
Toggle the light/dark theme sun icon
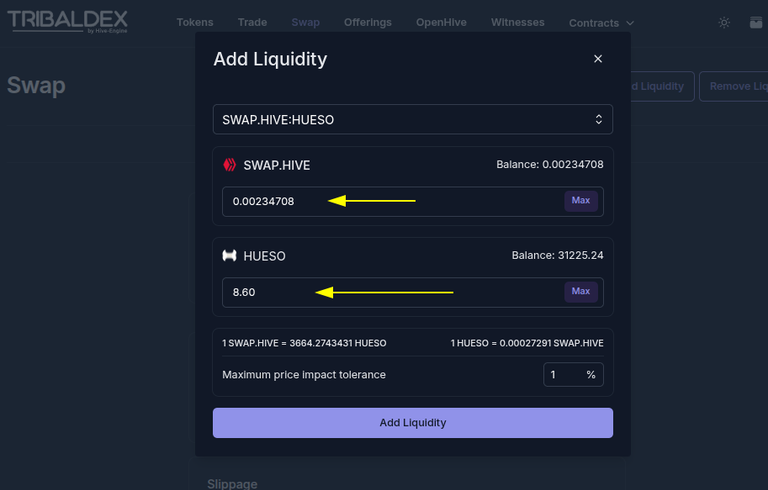pos(724,23)
